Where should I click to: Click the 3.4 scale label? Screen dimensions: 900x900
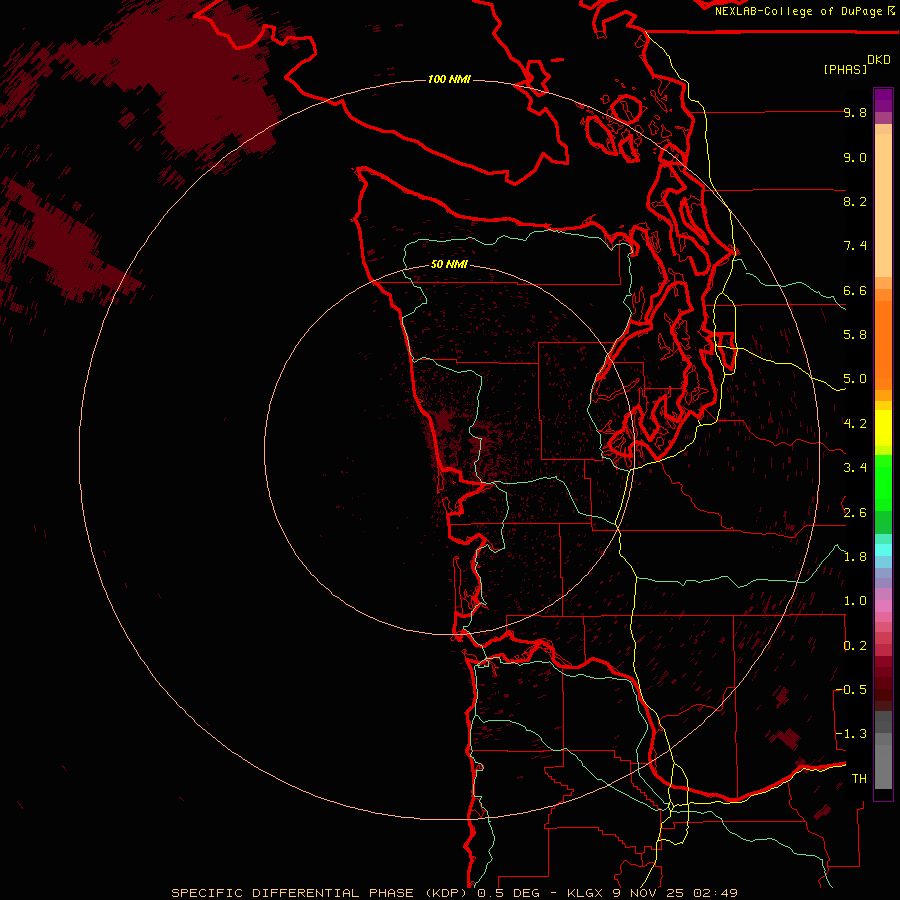855,467
